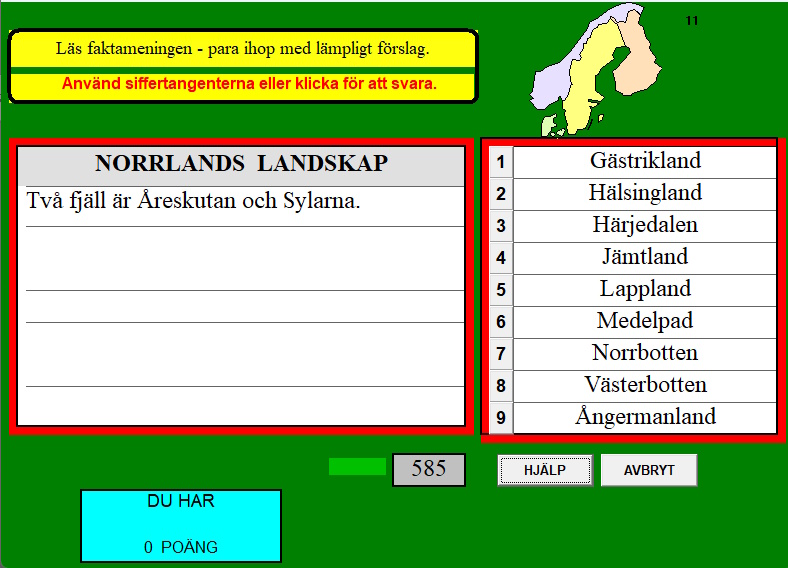Screen dimensions: 788x568
Task: Click the fact sentence about Åreskutan and Sylarna
Action: [193, 202]
